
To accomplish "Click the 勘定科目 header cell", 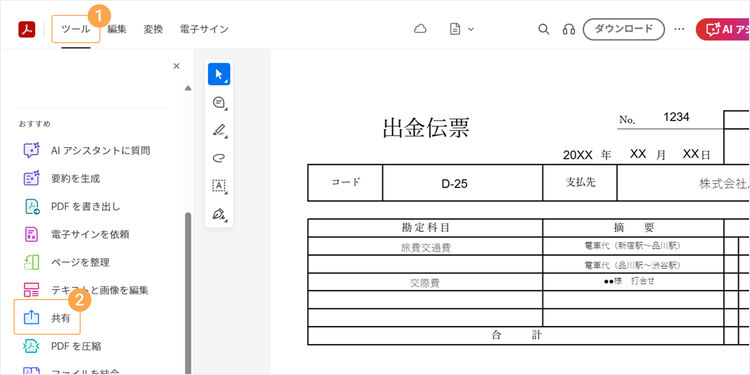I will (425, 228).
